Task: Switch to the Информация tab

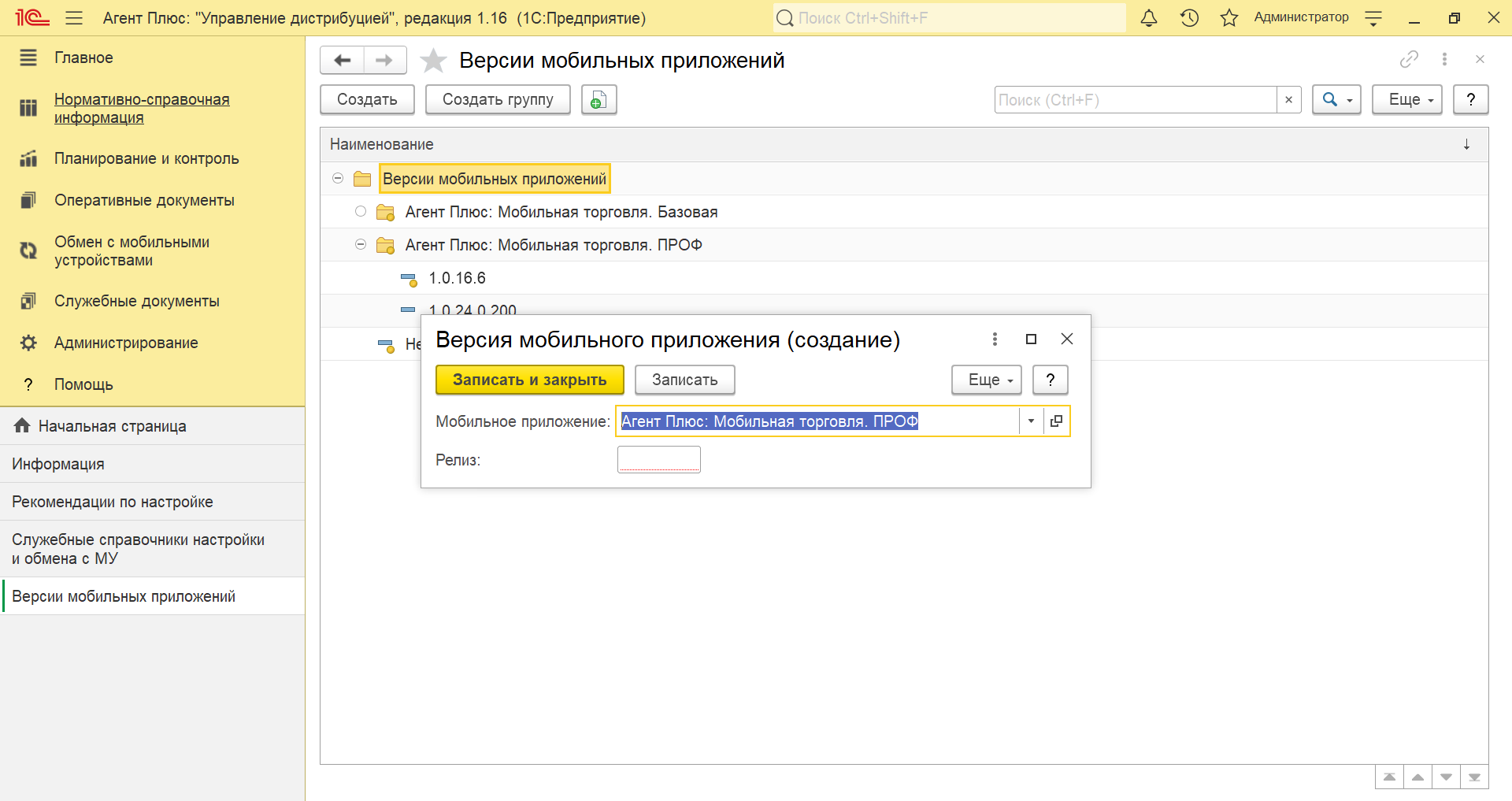Action: click(x=153, y=464)
